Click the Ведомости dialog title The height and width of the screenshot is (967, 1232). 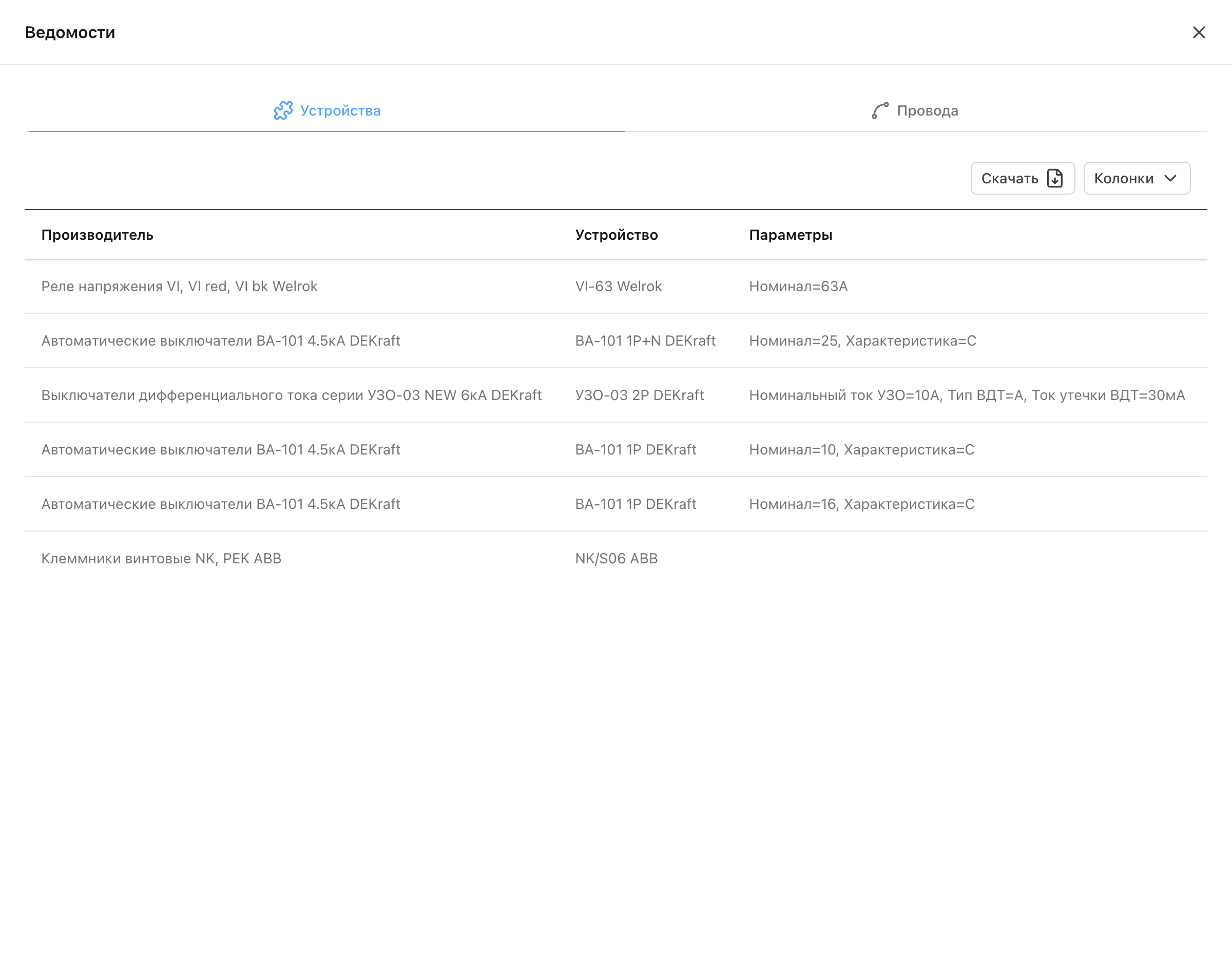tap(70, 32)
